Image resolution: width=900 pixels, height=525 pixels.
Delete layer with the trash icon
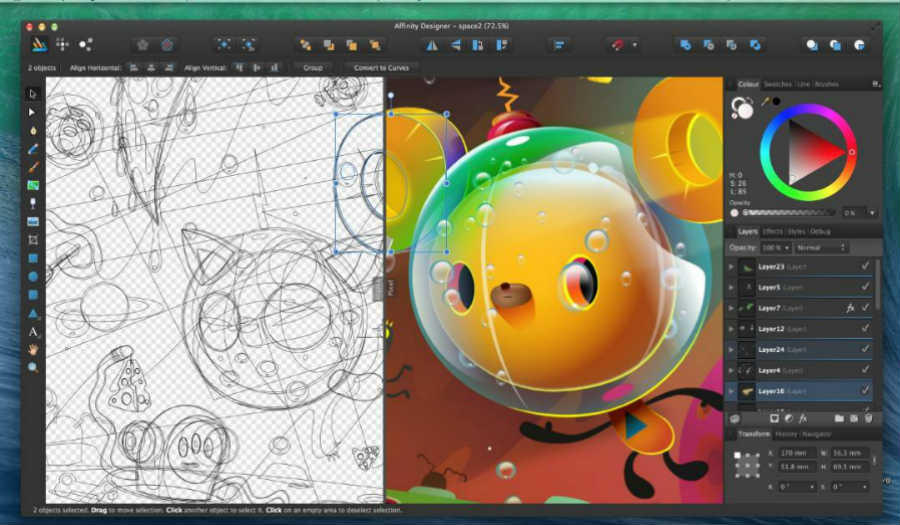(869, 418)
